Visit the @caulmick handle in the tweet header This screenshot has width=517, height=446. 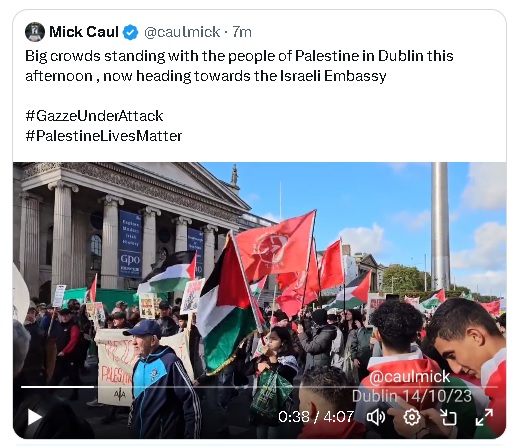[182, 32]
